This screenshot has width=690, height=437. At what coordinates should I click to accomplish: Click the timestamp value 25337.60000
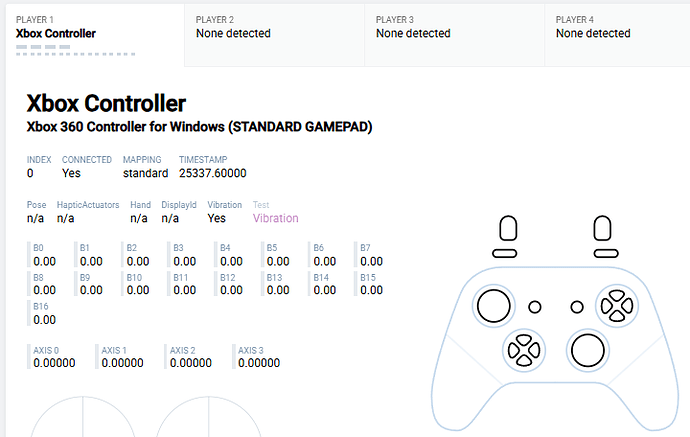(x=213, y=173)
